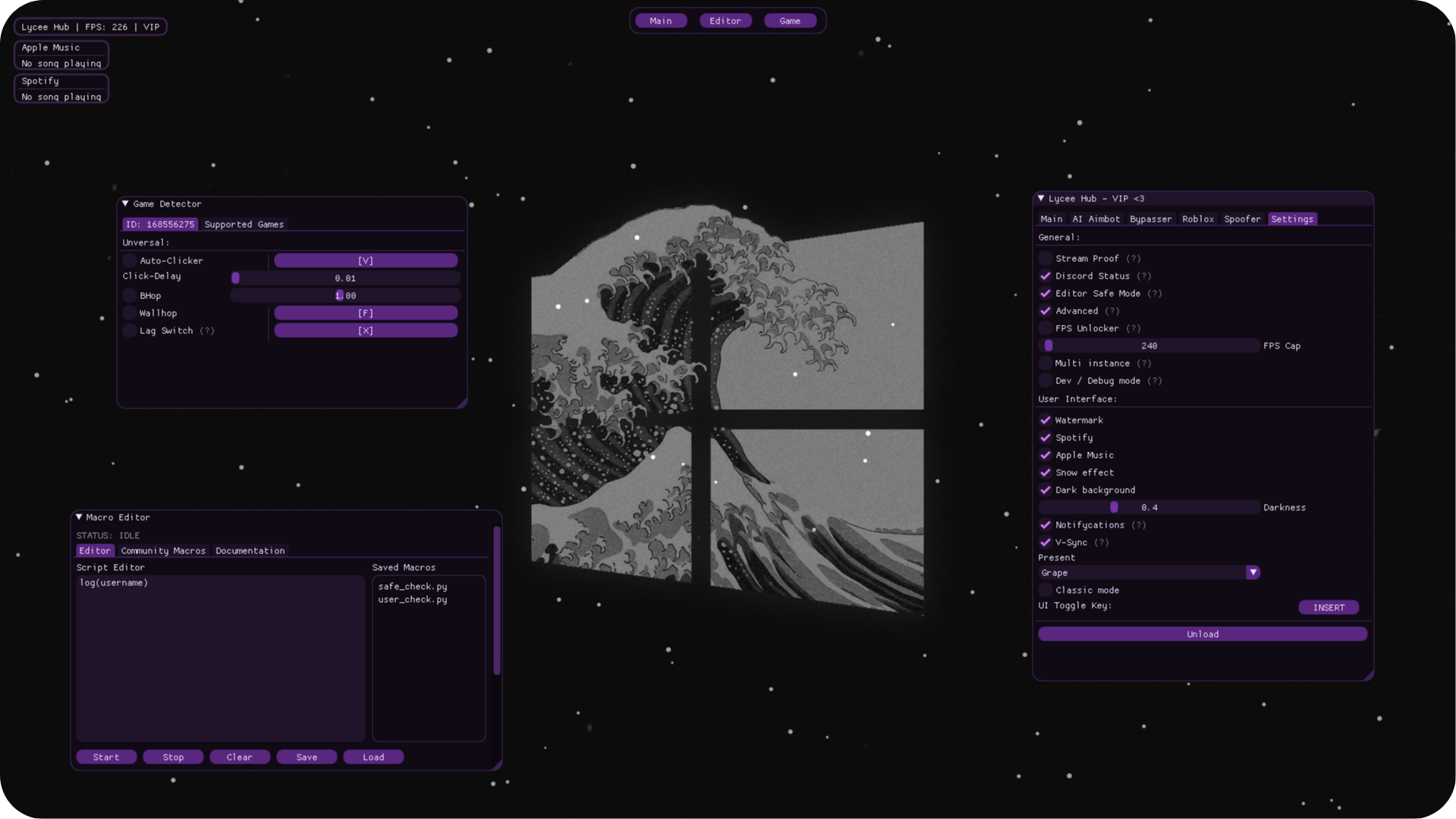Collapse the Macro Editor window triangle
This screenshot has height=819, width=1456.
point(79,517)
